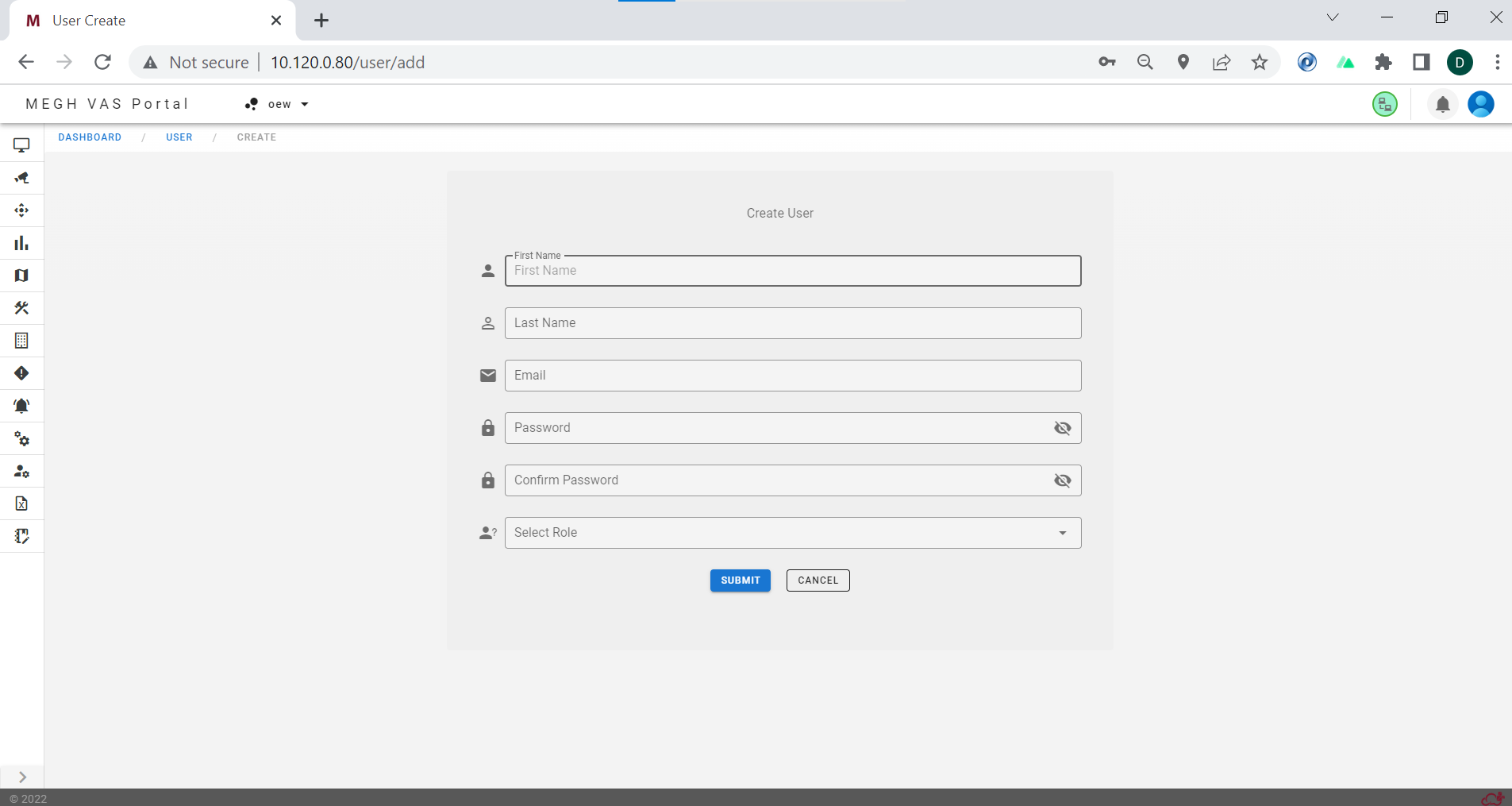Open the map icon in the sidebar
The image size is (1512, 806).
coord(21,276)
